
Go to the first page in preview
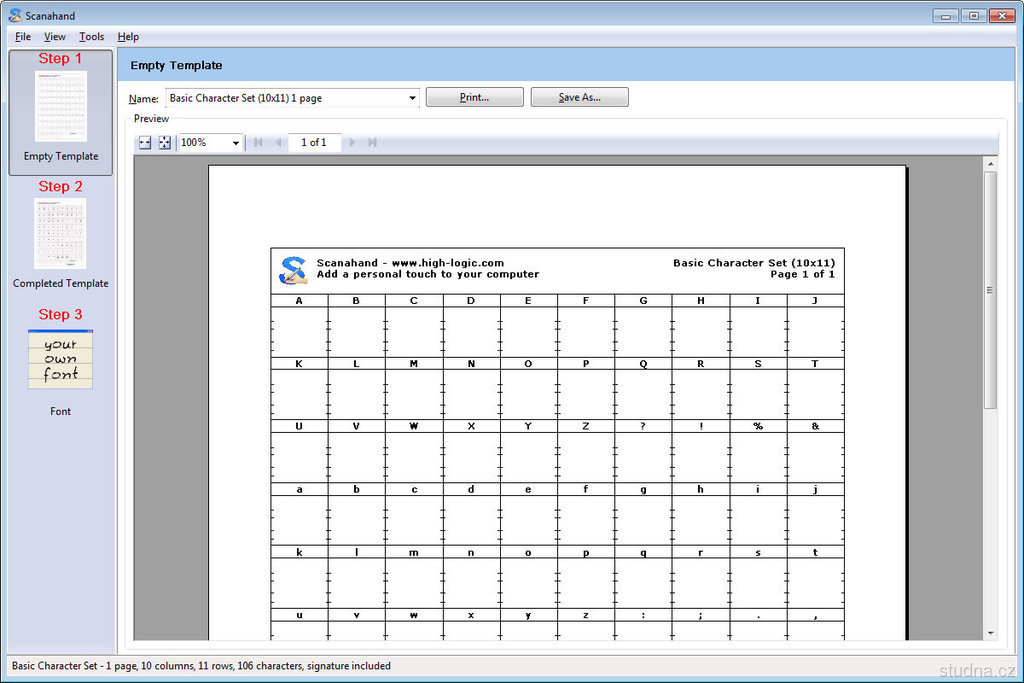[x=258, y=143]
